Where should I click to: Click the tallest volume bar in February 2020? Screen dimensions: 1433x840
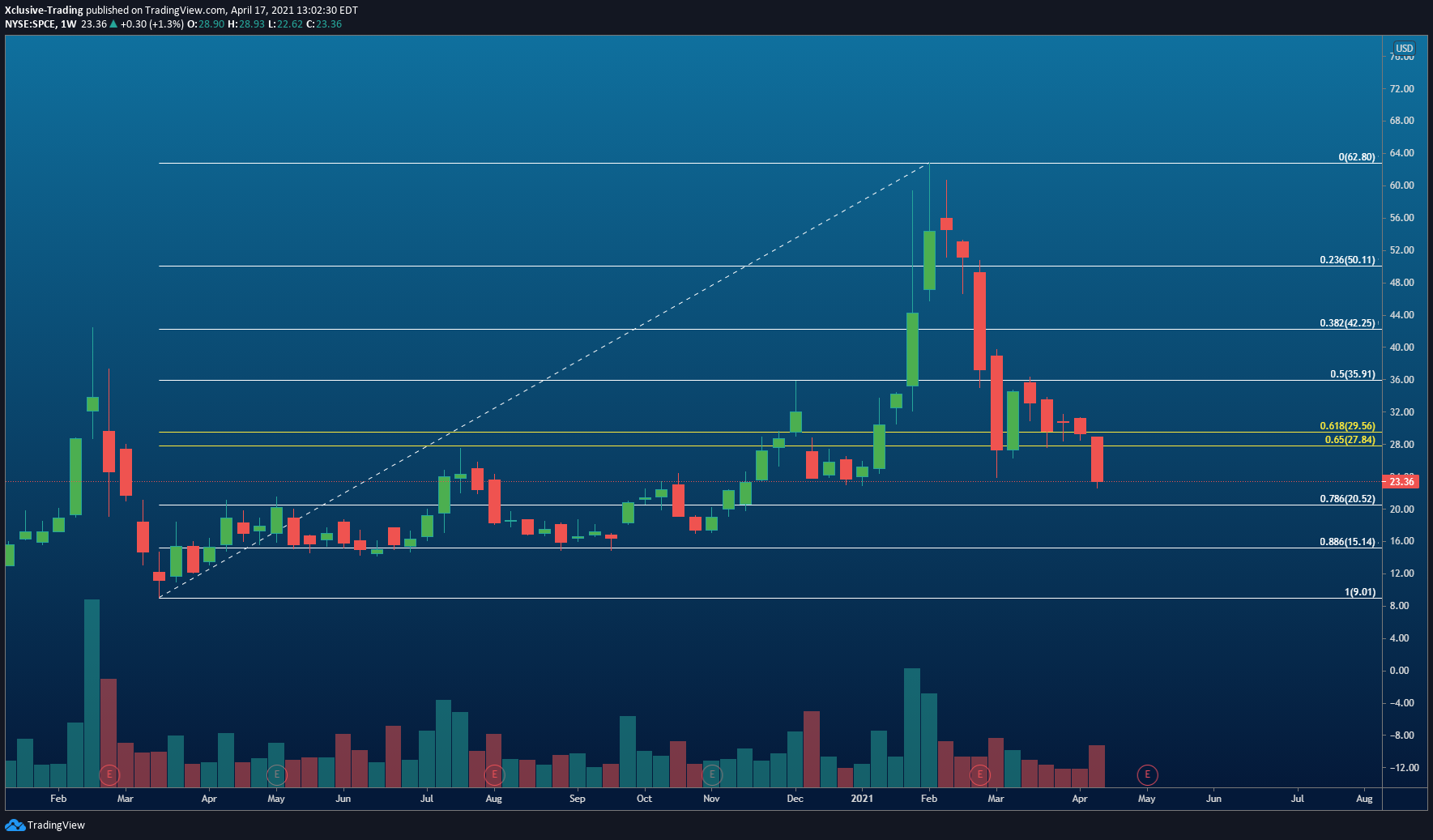point(92,693)
